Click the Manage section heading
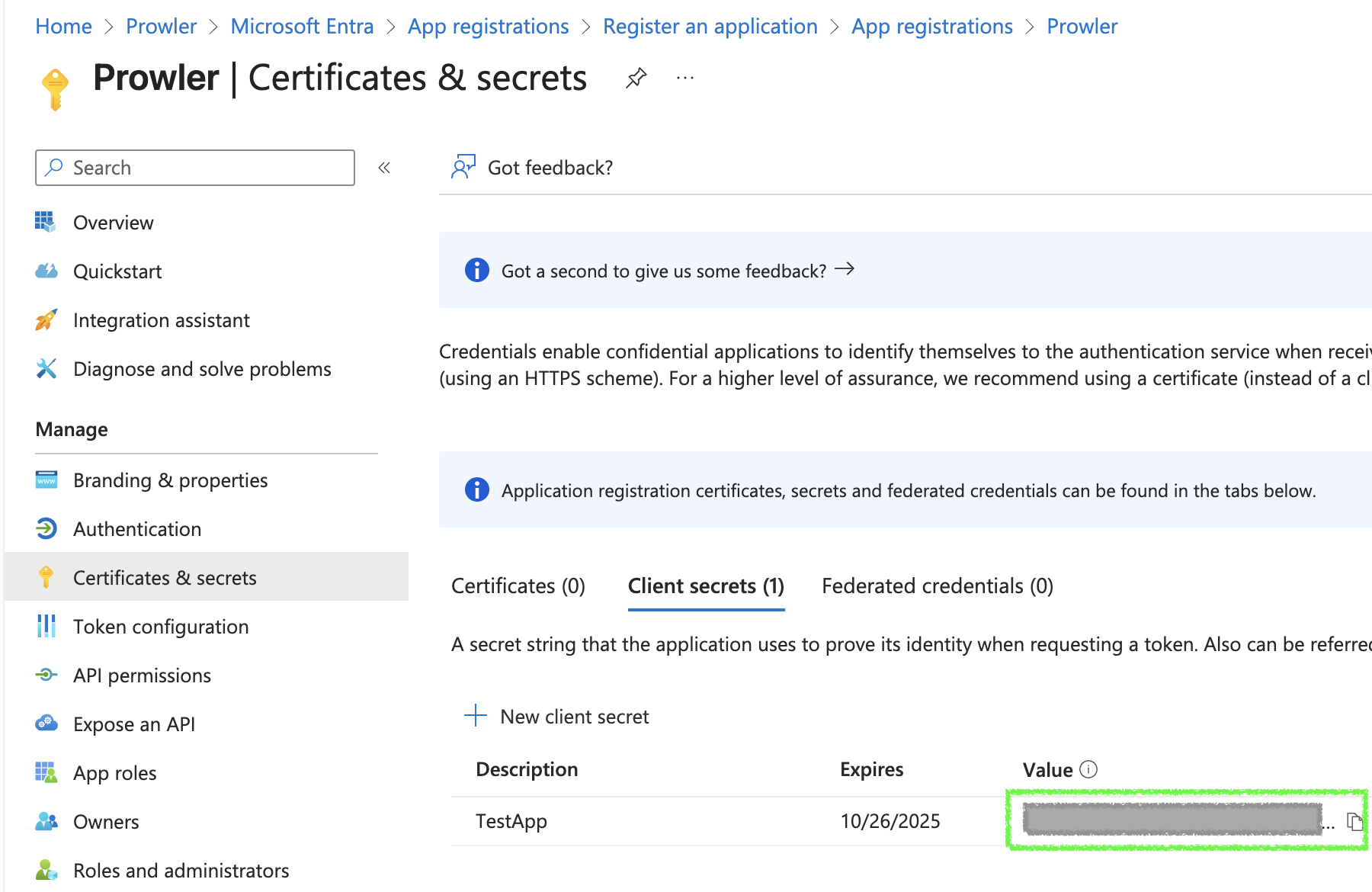Viewport: 1372px width, 892px height. [x=72, y=429]
